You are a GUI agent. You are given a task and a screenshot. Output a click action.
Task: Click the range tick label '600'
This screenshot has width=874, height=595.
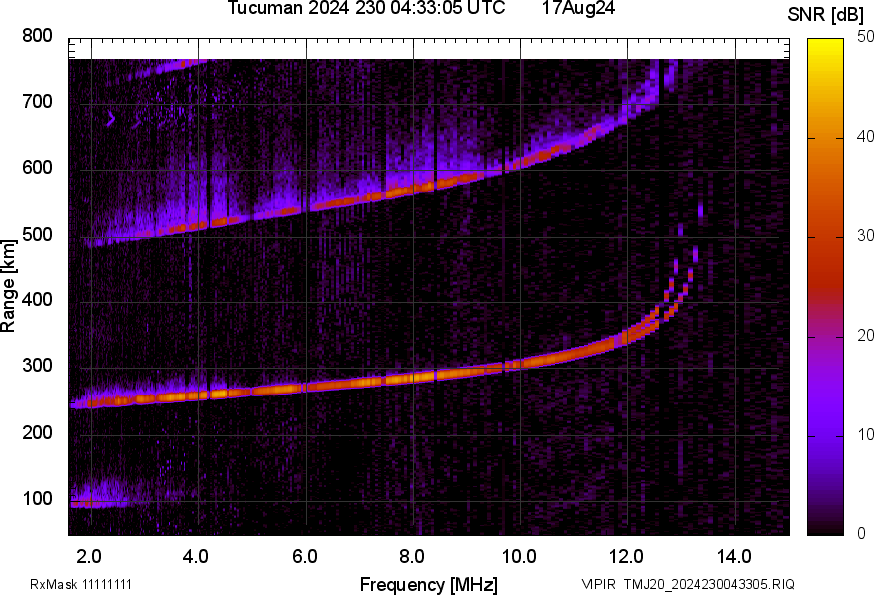point(37,168)
